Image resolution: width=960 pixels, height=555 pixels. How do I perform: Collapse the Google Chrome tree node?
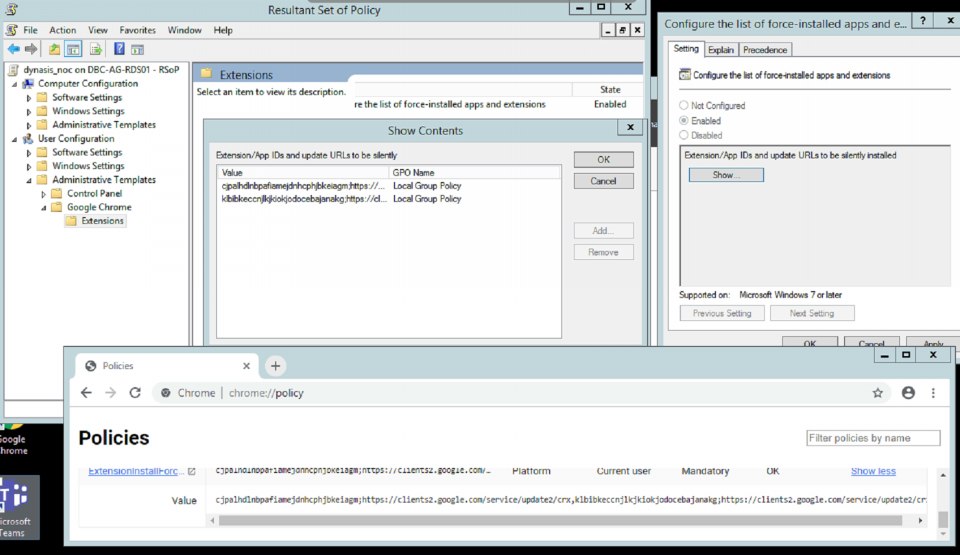(44, 208)
